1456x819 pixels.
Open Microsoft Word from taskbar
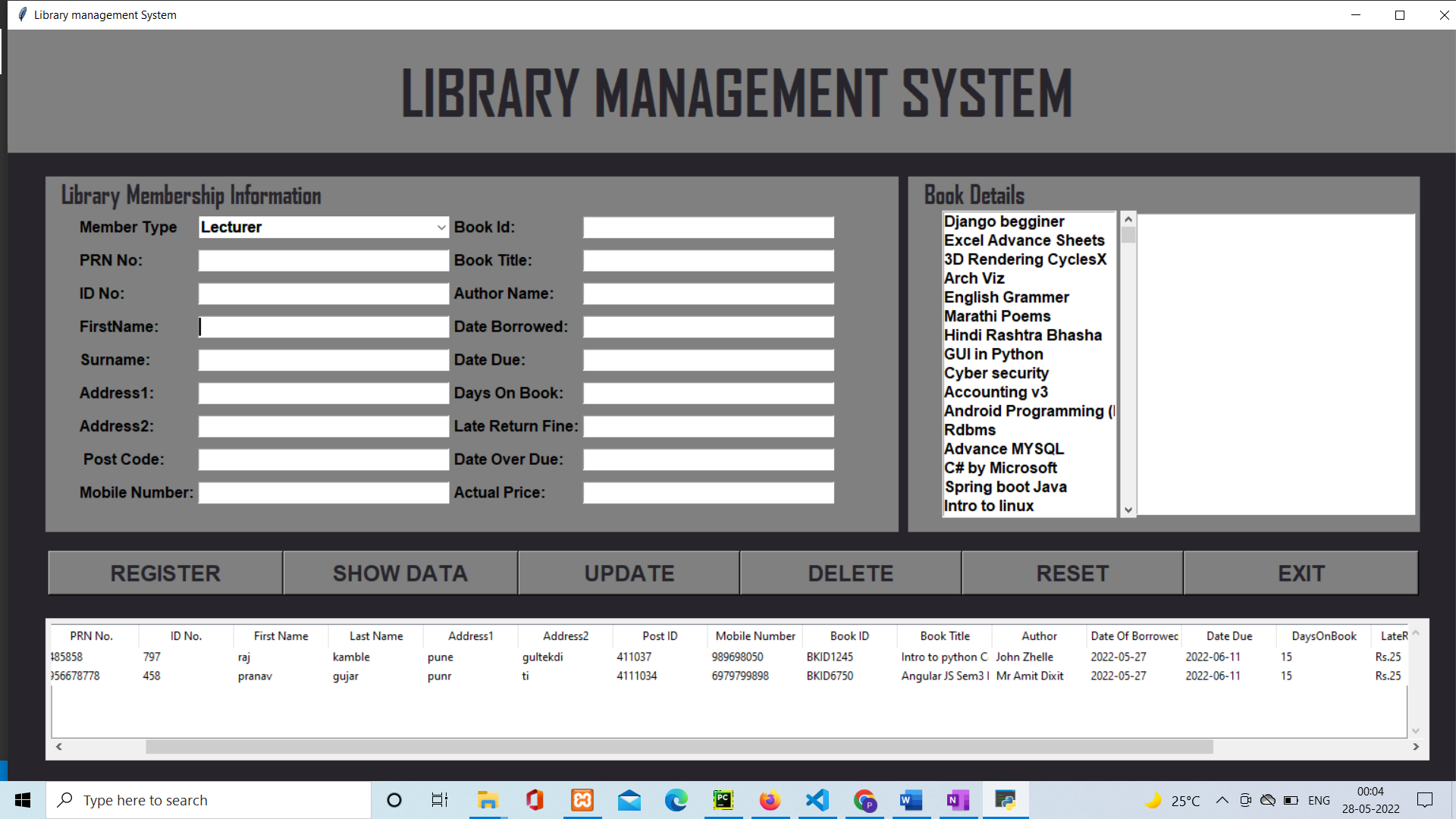912,800
